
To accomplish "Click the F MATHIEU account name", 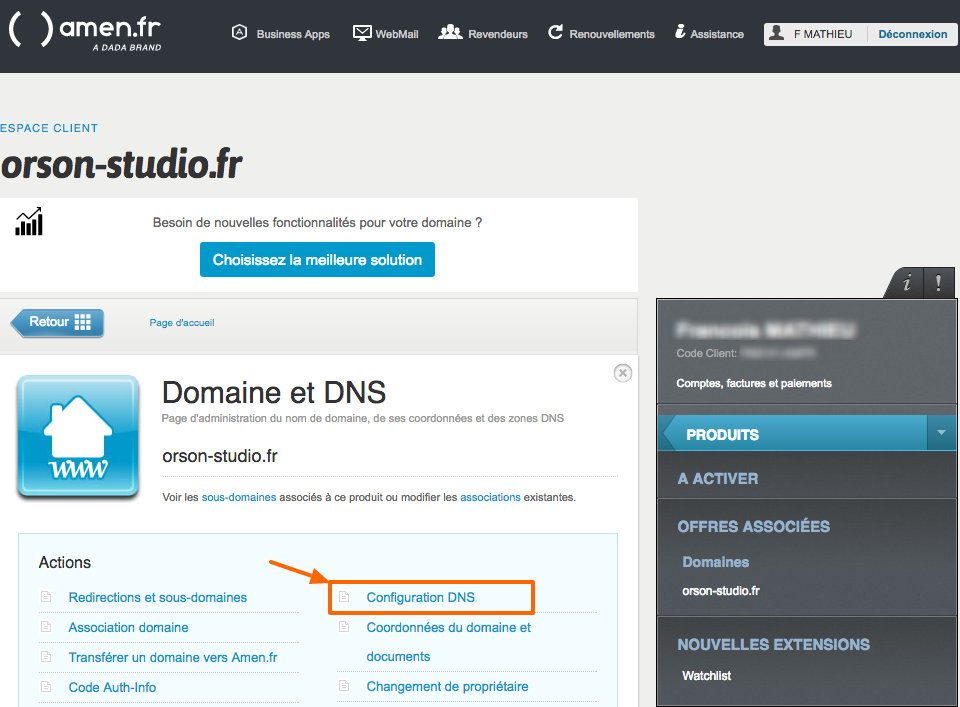I will click(823, 34).
